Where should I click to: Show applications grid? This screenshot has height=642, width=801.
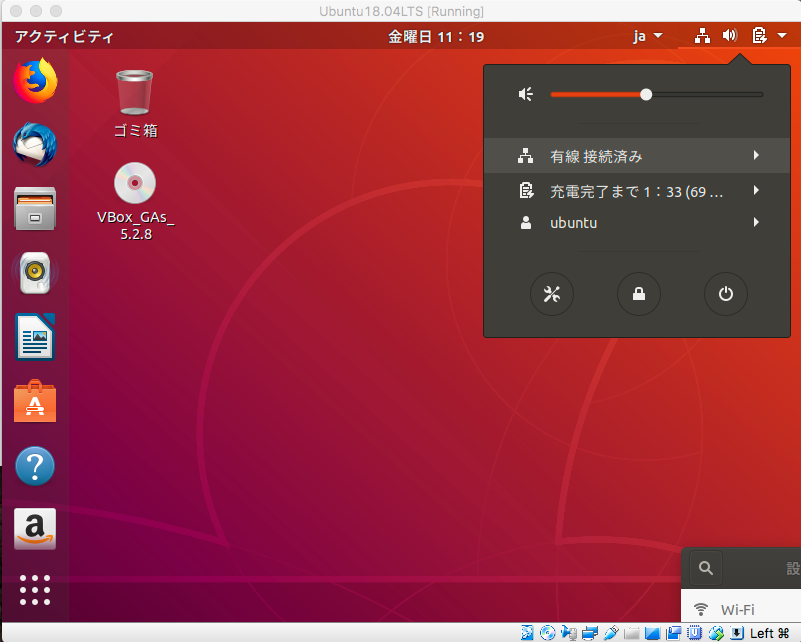point(35,590)
